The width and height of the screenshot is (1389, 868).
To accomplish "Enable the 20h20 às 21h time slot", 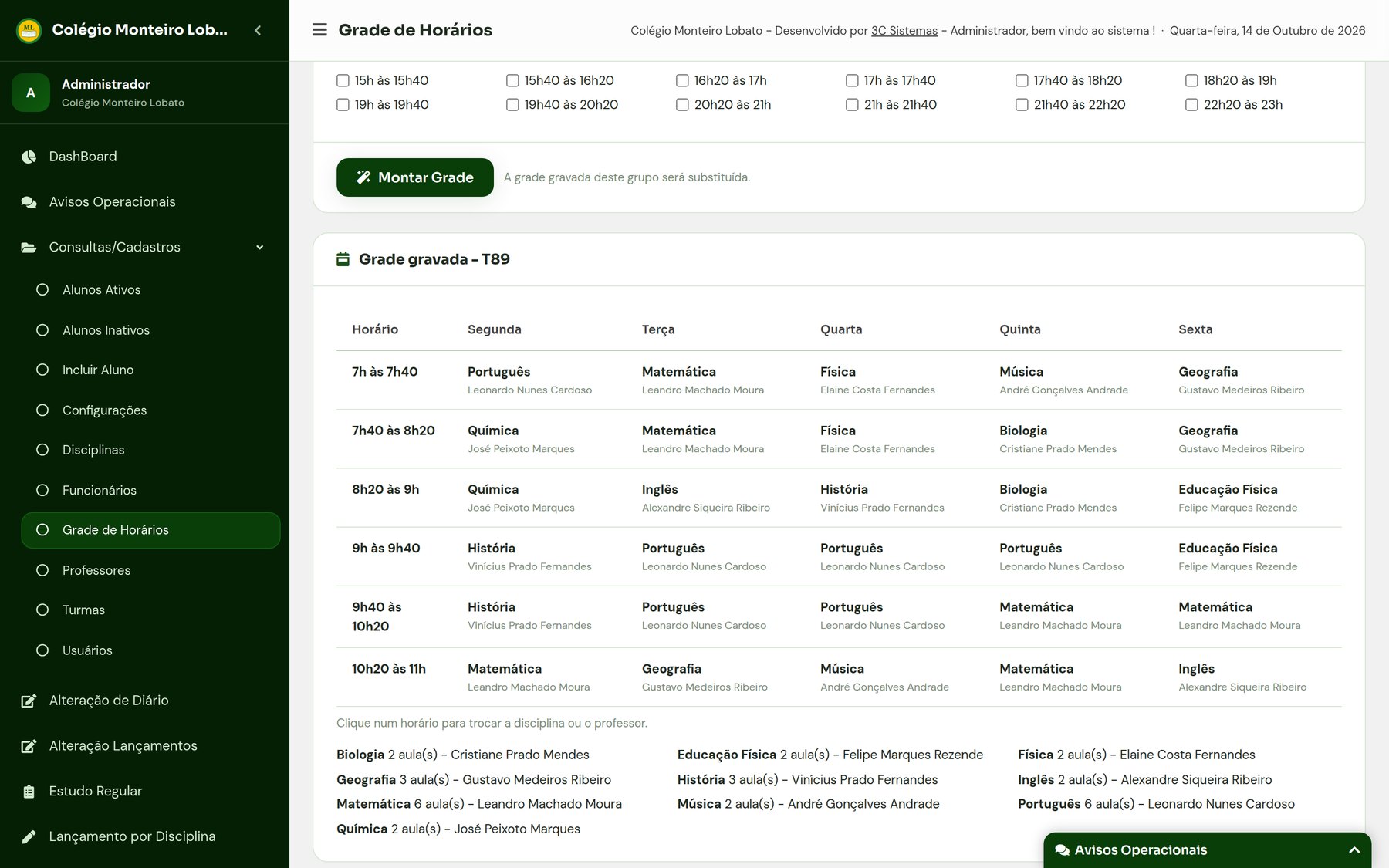I will pyautogui.click(x=682, y=104).
